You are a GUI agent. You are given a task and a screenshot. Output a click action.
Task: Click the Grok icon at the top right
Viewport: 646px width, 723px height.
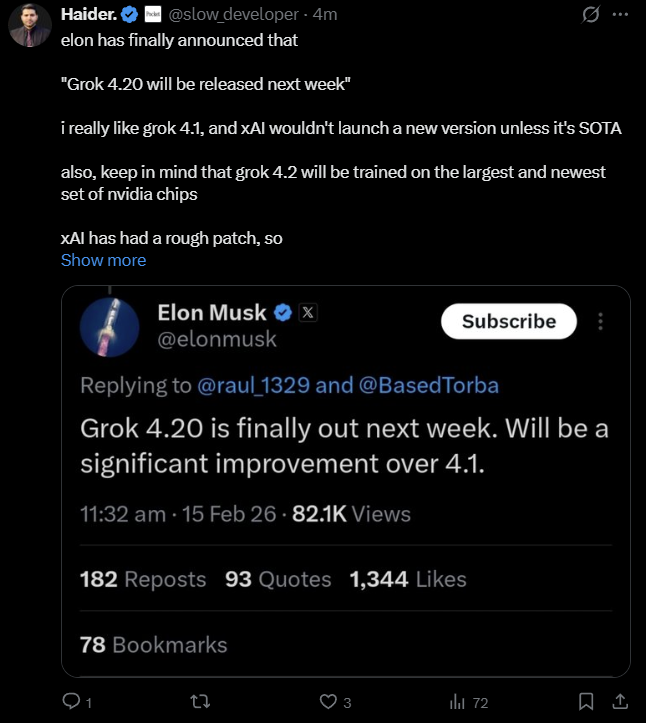click(x=591, y=14)
